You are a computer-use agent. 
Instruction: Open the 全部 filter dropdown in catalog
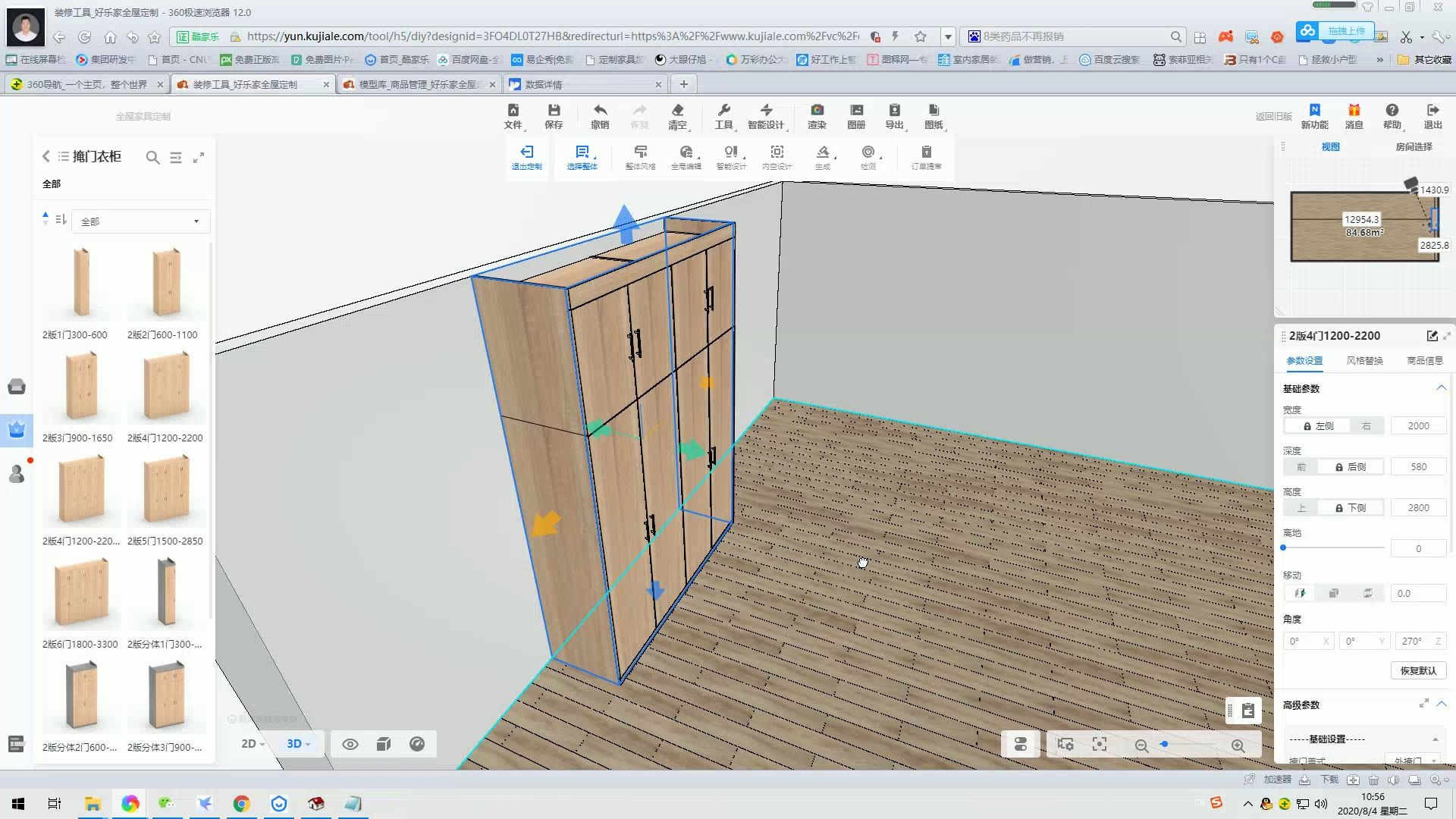pyautogui.click(x=140, y=221)
